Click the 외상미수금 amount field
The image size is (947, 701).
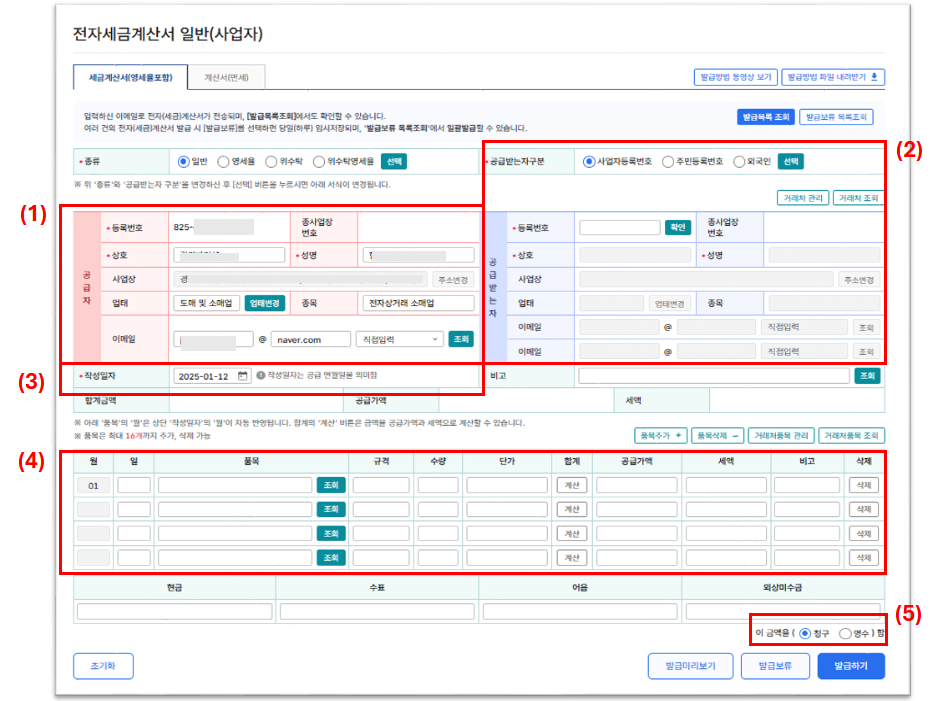point(783,612)
